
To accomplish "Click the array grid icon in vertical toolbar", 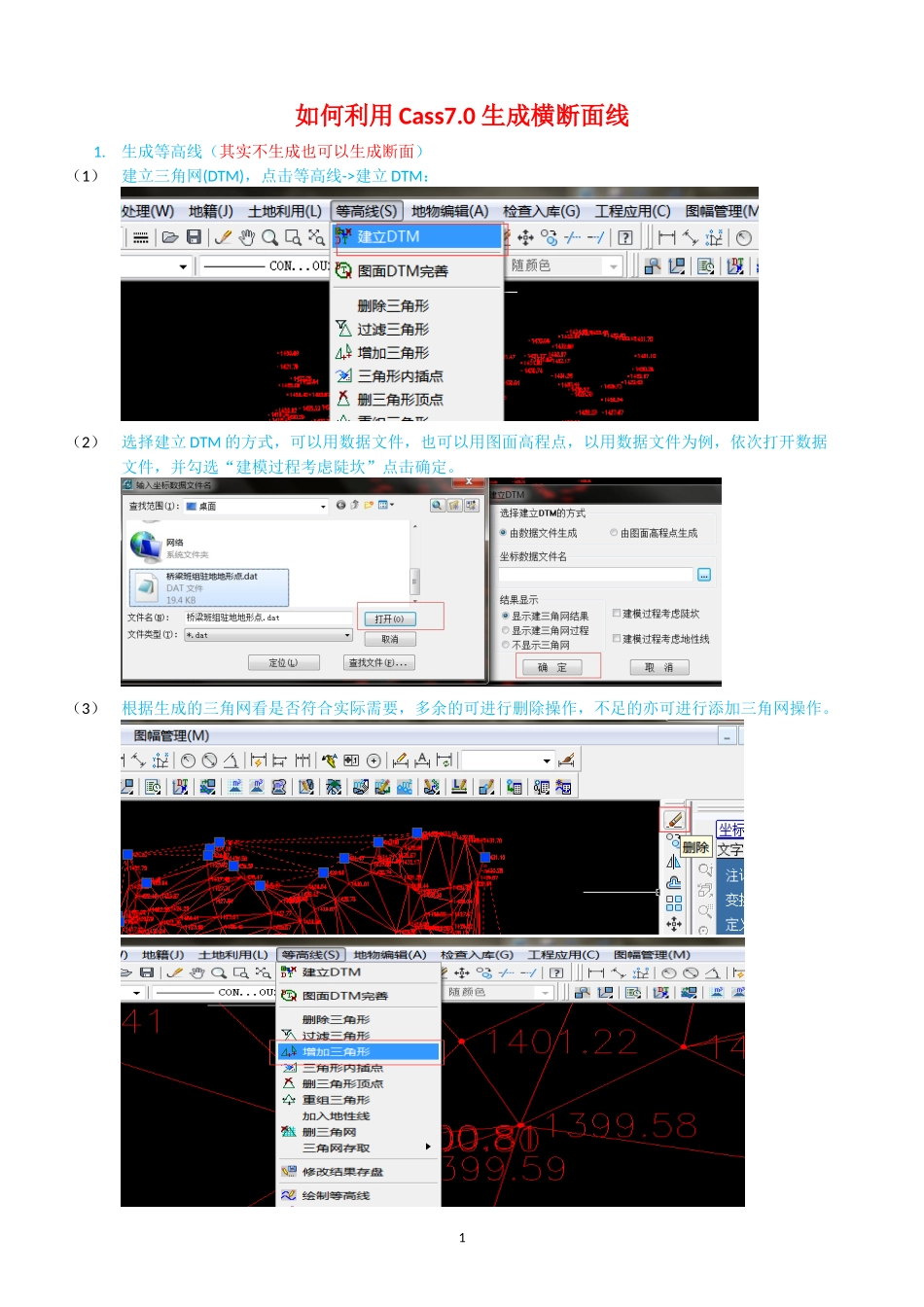I will click(674, 902).
